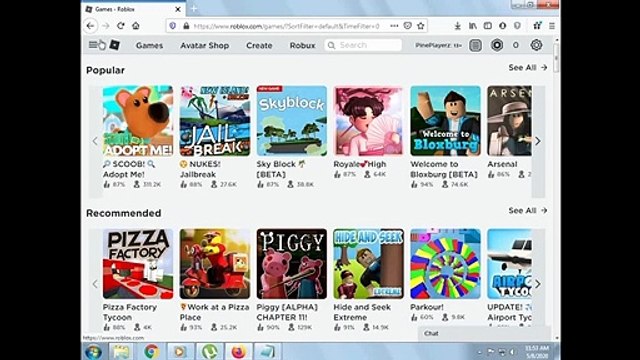Viewport: 640px width, 360px height.
Task: Show previous Popular games with left arrow
Action: [x=95, y=141]
